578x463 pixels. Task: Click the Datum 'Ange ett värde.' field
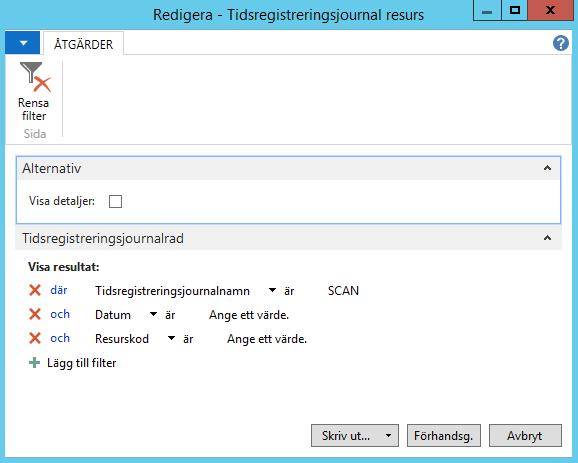tap(249, 315)
